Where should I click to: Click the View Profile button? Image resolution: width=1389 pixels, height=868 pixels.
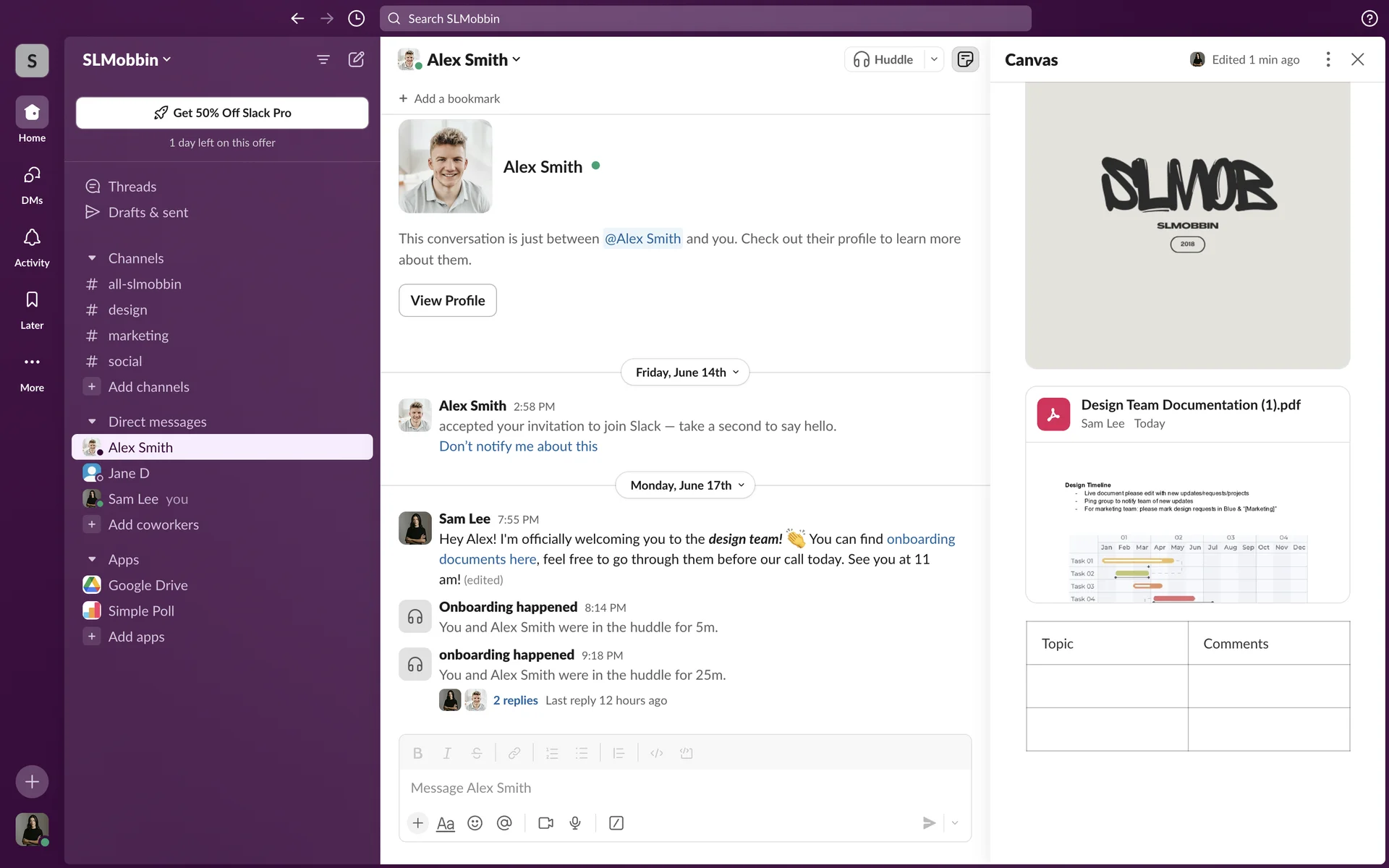[x=447, y=300]
